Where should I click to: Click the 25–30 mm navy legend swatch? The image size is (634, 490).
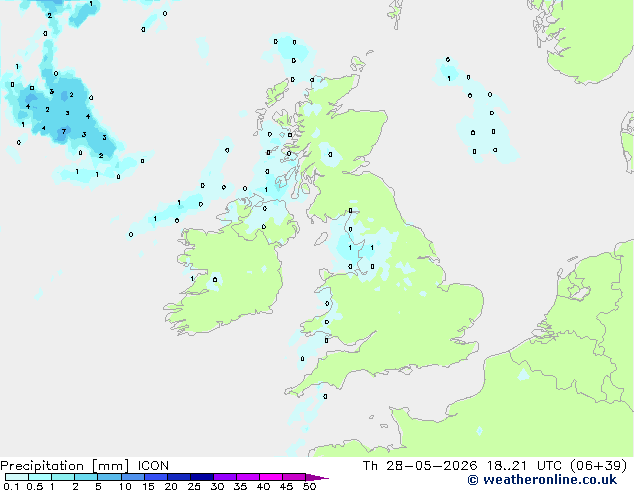(202, 477)
